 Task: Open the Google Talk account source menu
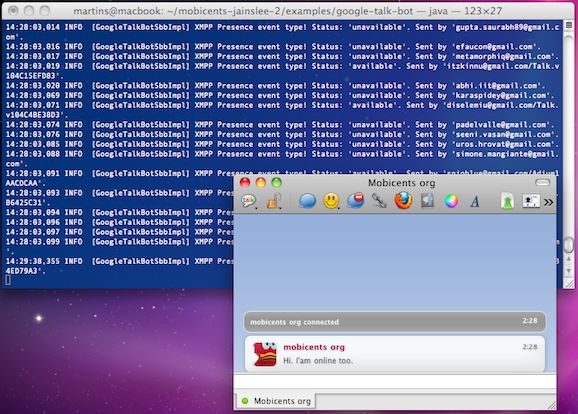249,201
